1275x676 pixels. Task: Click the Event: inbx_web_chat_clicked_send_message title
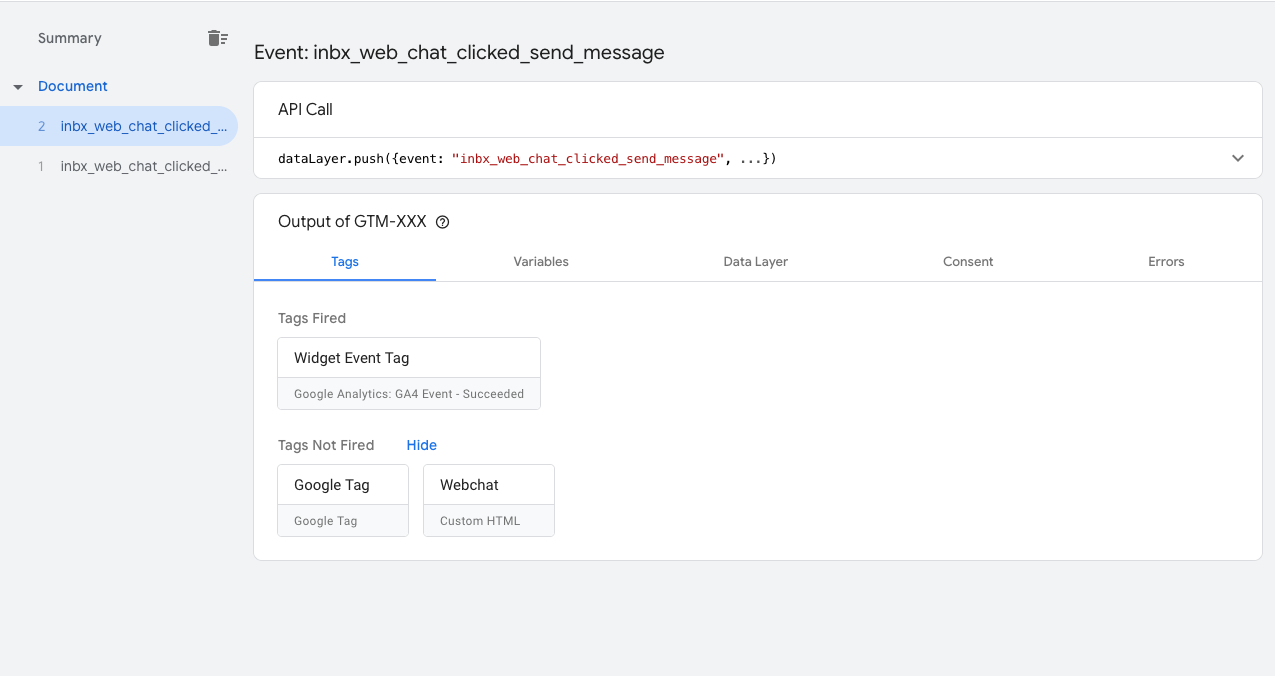pyautogui.click(x=459, y=53)
